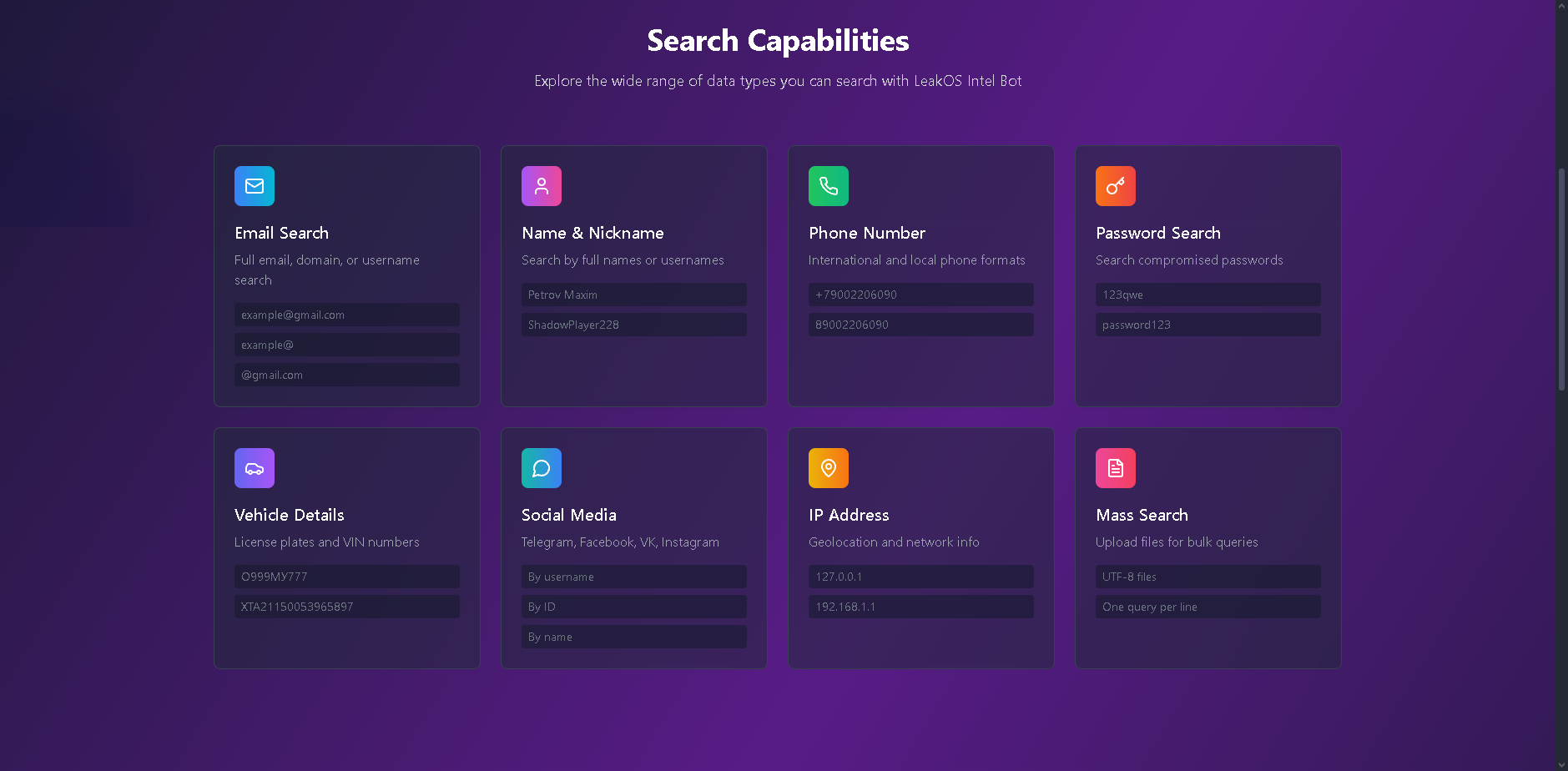Click the page's vertical scrollbar thumb
Screen dimensions: 1568x771
[1561, 280]
